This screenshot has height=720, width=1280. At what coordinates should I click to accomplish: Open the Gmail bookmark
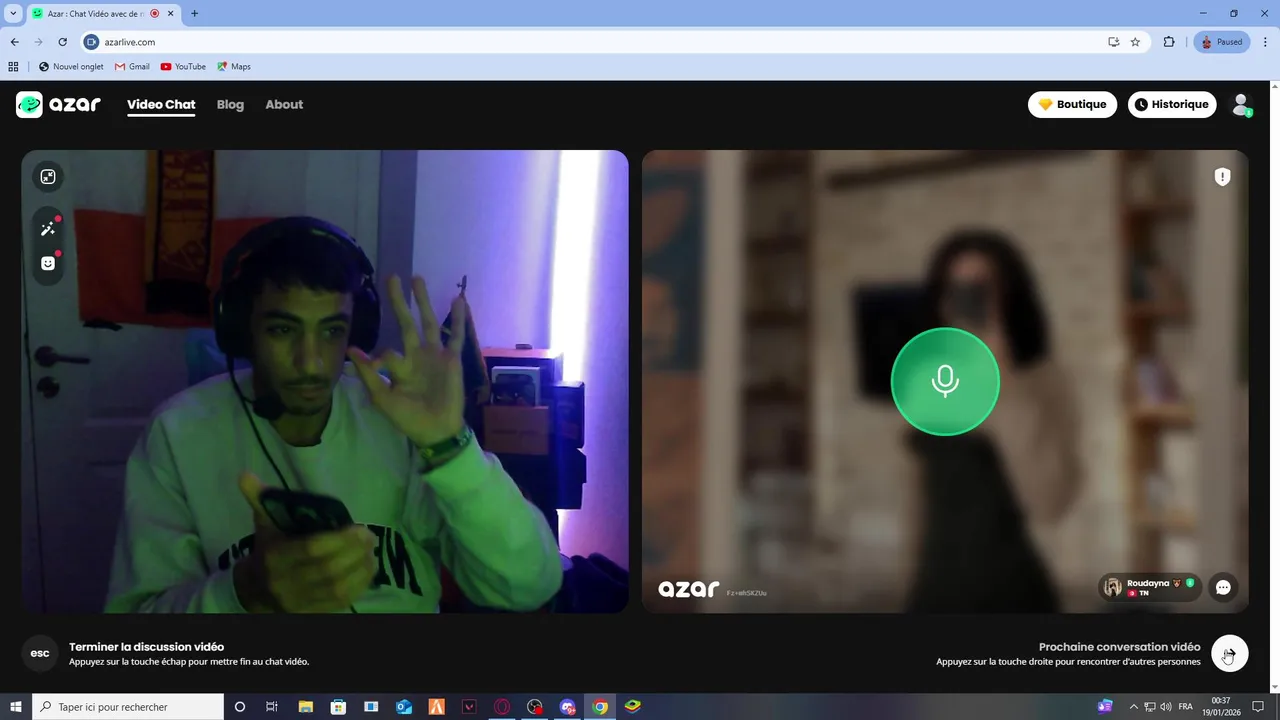132,67
